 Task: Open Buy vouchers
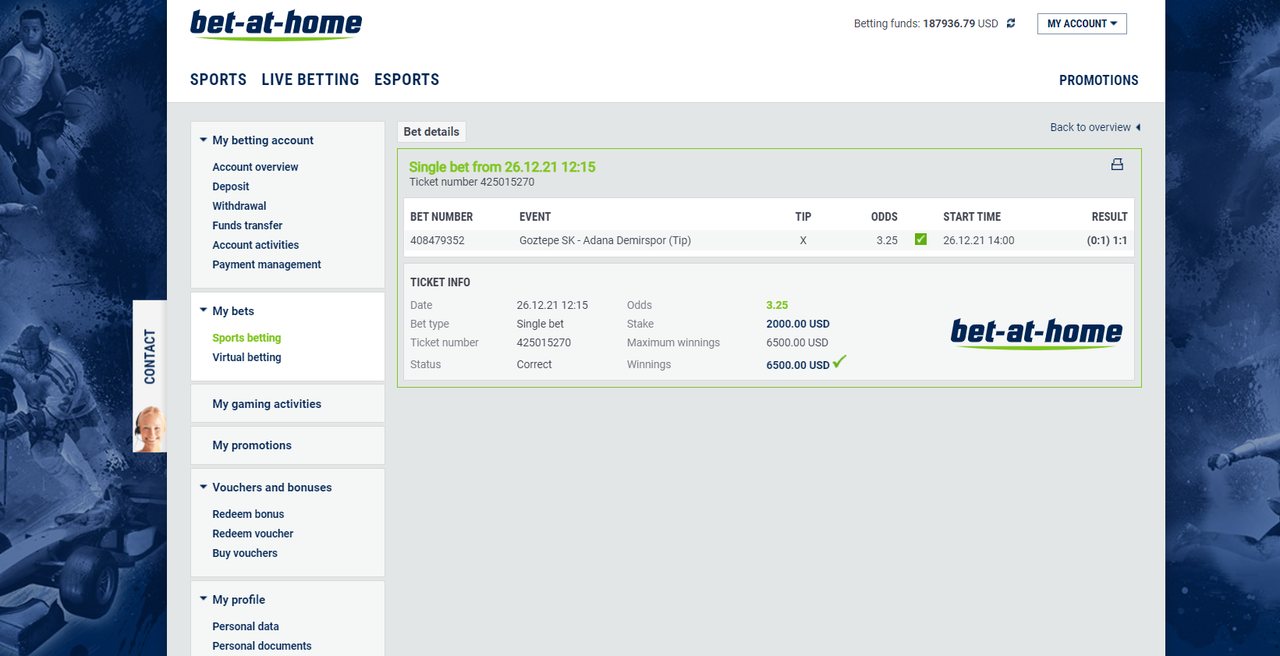pos(245,553)
